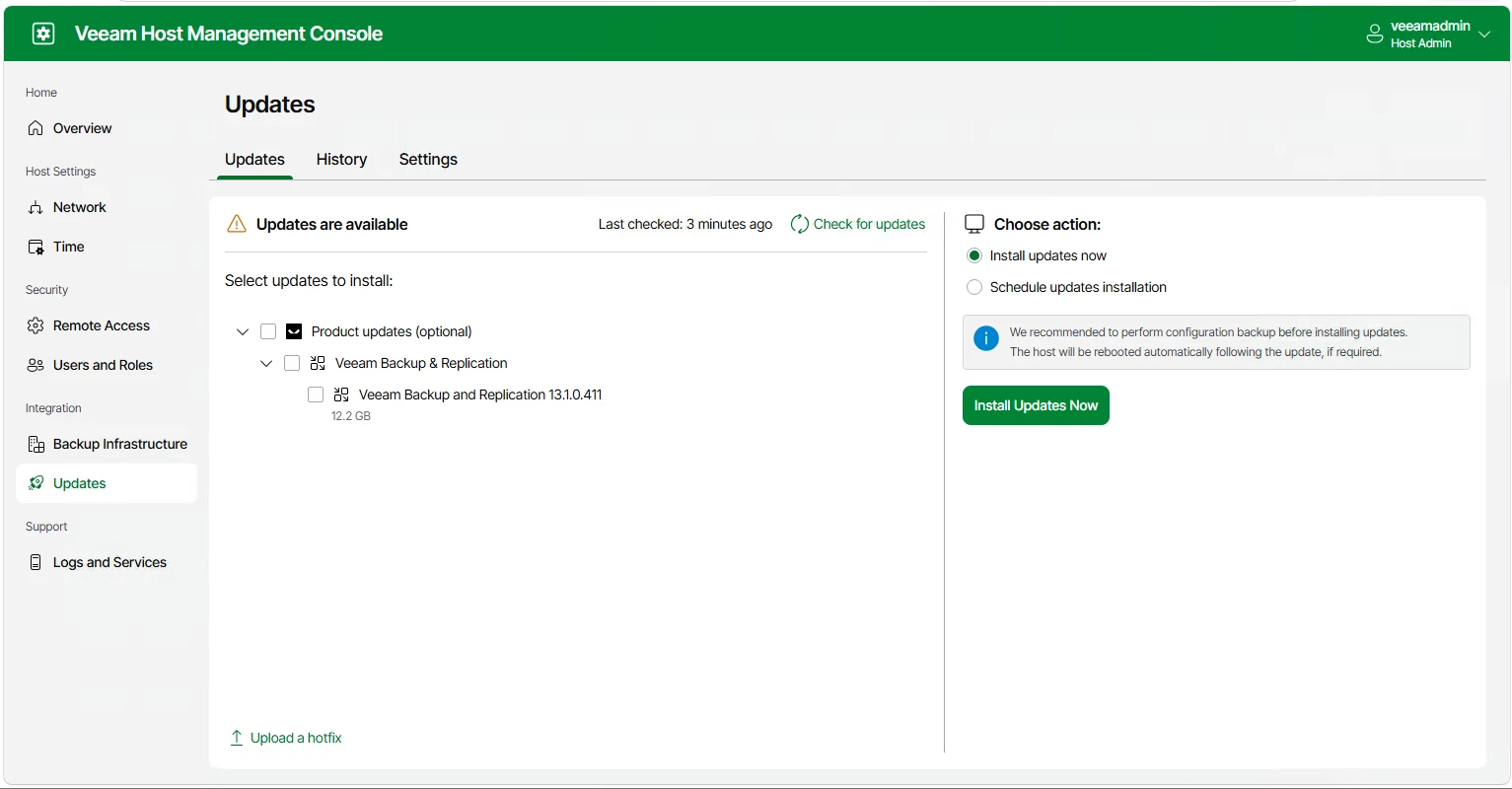The width and height of the screenshot is (1512, 789).
Task: Click the Users and Roles icon
Action: pyautogui.click(x=36, y=365)
